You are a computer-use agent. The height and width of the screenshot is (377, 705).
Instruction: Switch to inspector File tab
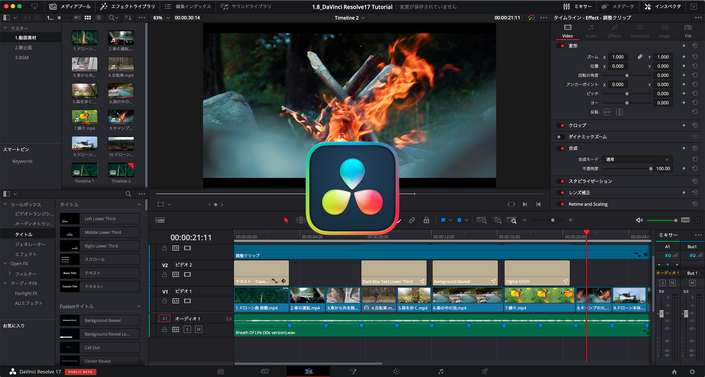tap(688, 31)
